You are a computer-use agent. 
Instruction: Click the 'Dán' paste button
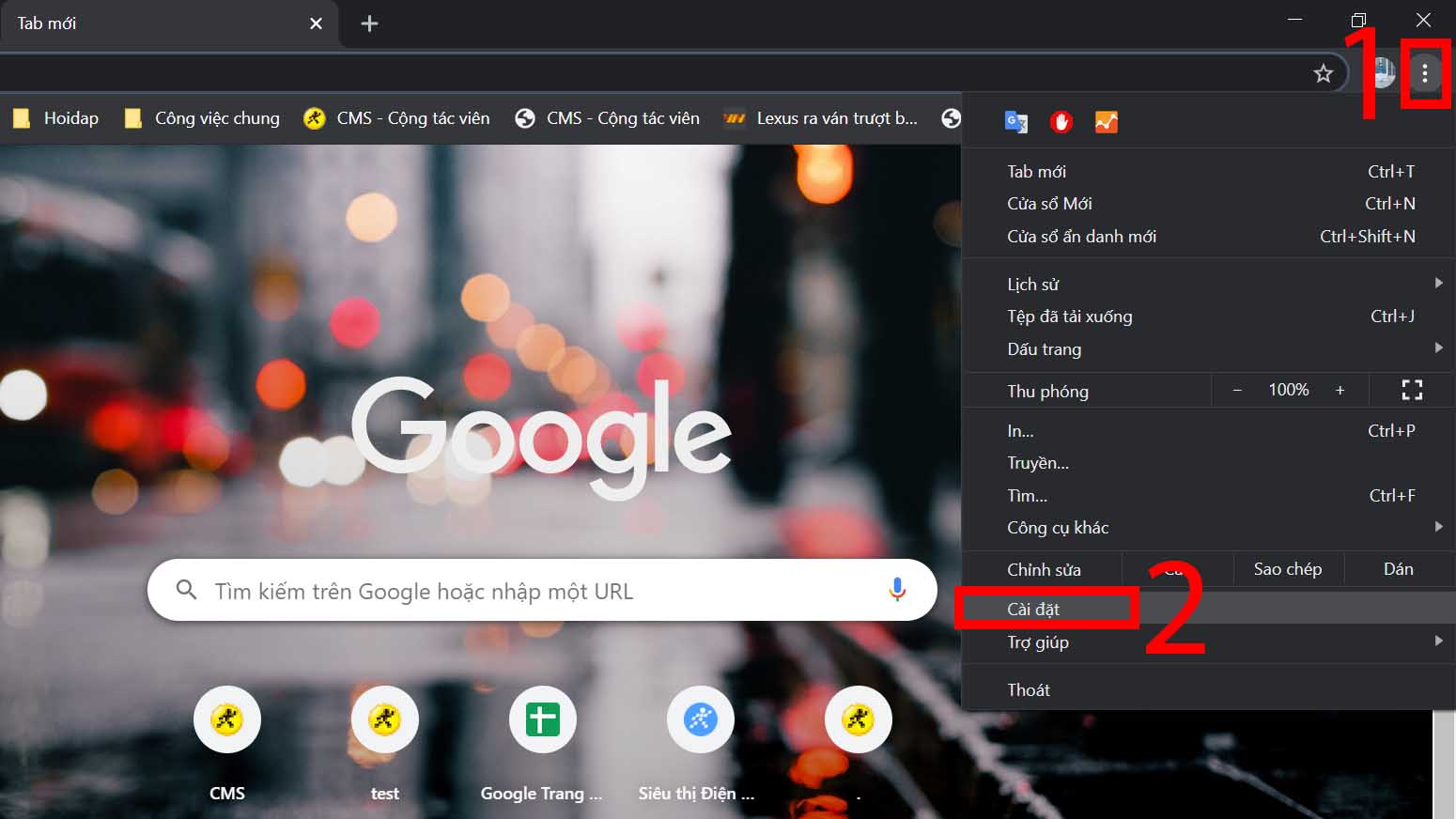[x=1398, y=569]
